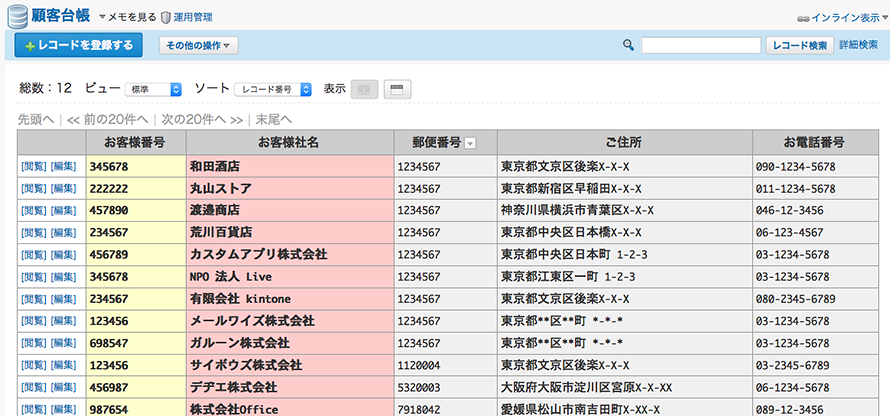
Task: Click the search text input field
Action: 701,45
